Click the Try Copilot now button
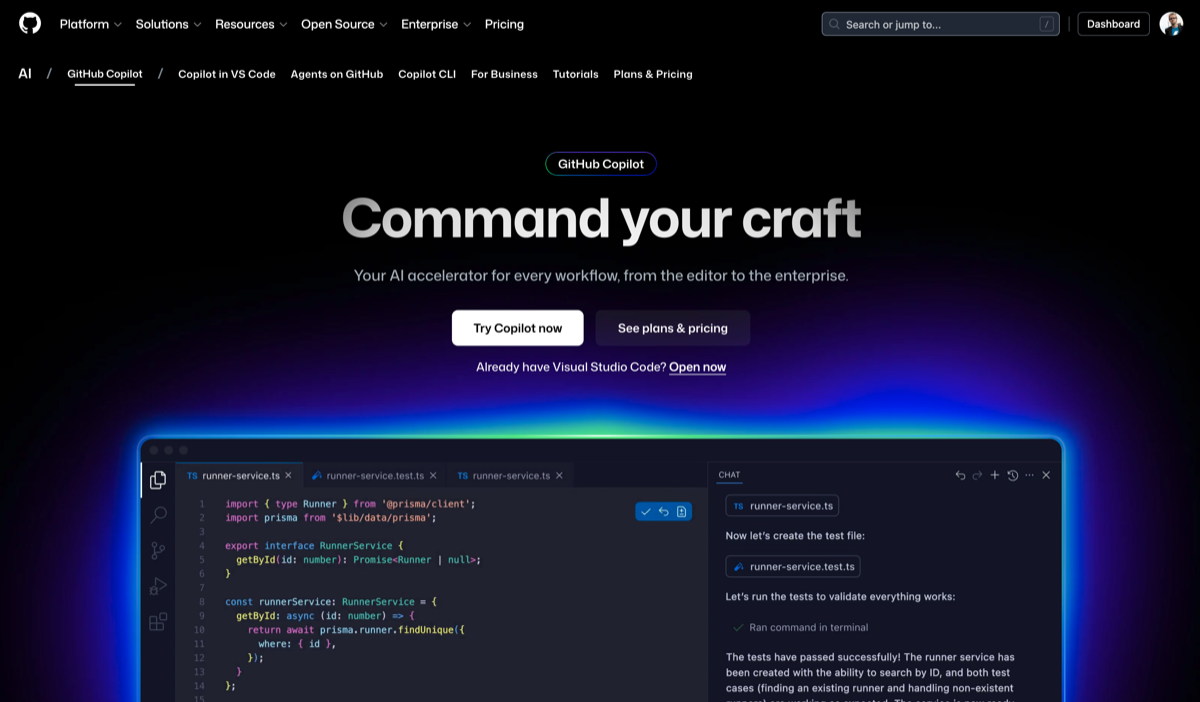 pos(517,327)
